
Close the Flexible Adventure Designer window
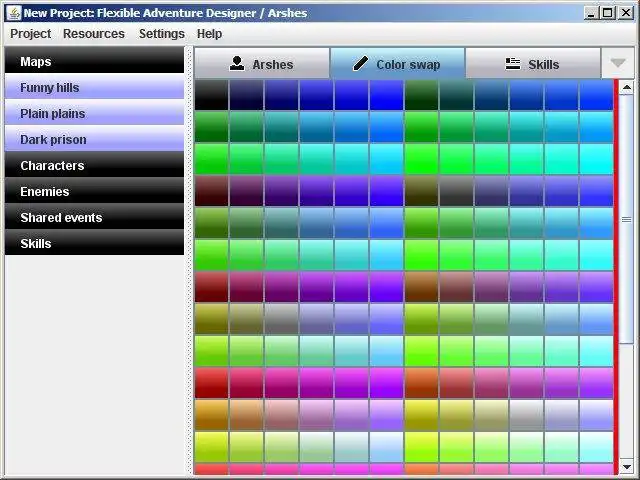625,13
